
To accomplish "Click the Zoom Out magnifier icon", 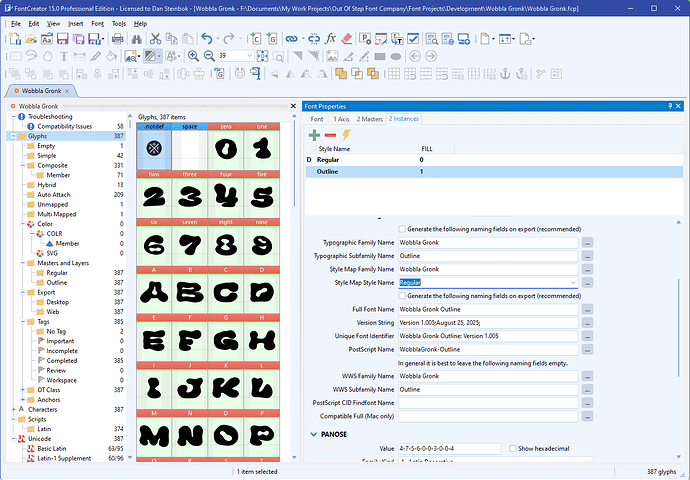I will click(209, 56).
